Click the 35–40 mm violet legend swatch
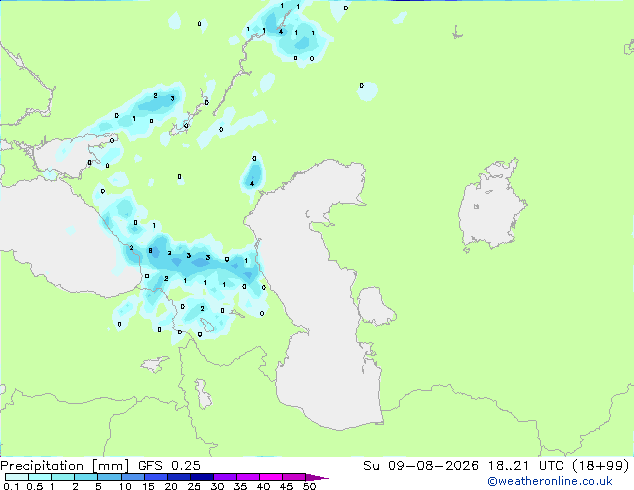Image resolution: width=634 pixels, height=490 pixels. (248, 477)
